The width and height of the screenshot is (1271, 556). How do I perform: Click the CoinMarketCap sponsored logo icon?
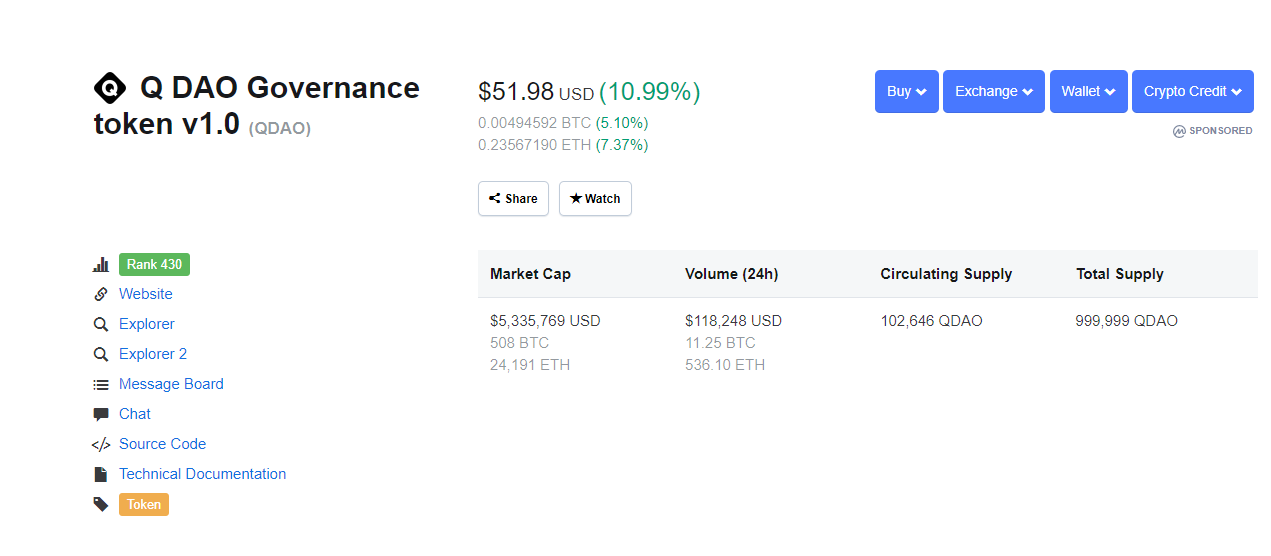pyautogui.click(x=1179, y=131)
